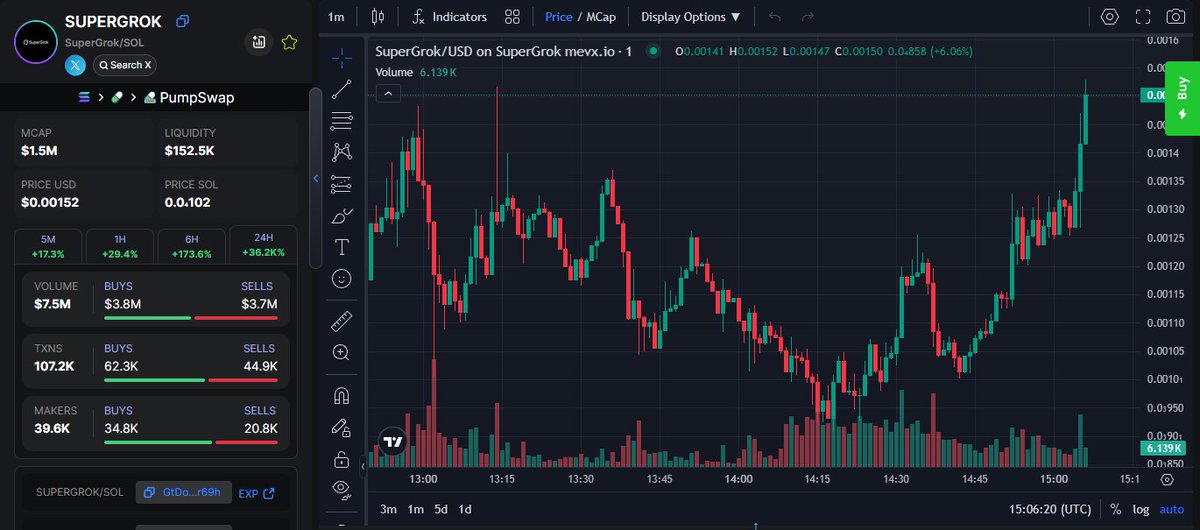1200x530 pixels.
Task: Set chart range to 1m at bottom
Action: (x=416, y=509)
